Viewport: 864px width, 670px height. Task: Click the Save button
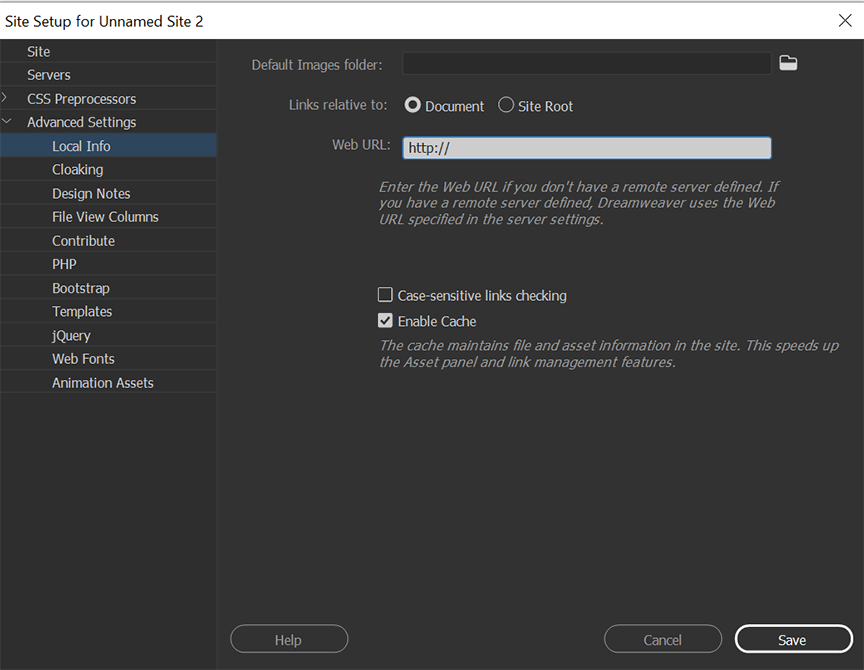coord(792,640)
